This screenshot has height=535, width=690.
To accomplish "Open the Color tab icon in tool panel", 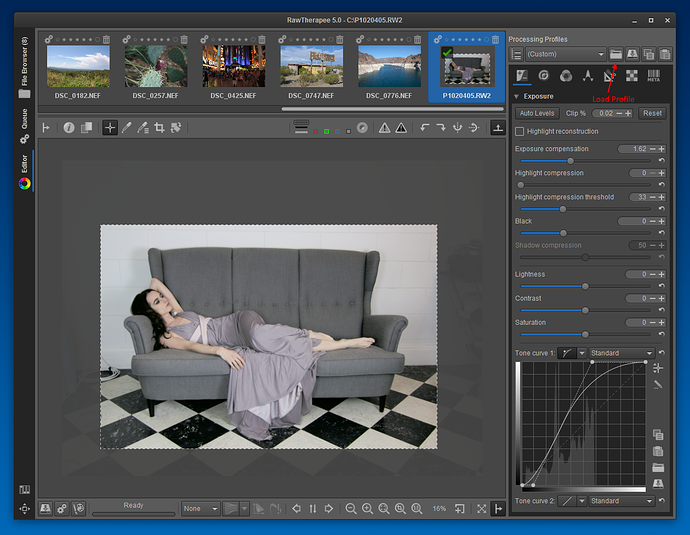I will (x=565, y=76).
